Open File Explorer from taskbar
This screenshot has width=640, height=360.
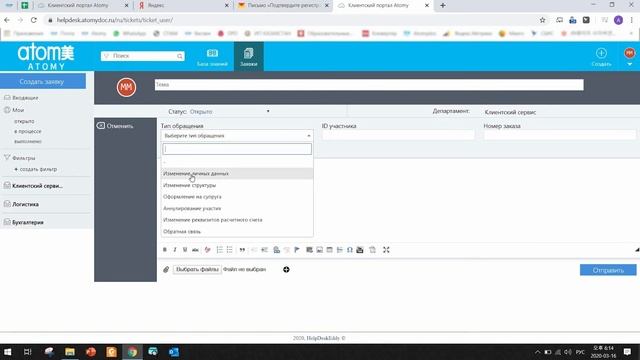[x=70, y=352]
